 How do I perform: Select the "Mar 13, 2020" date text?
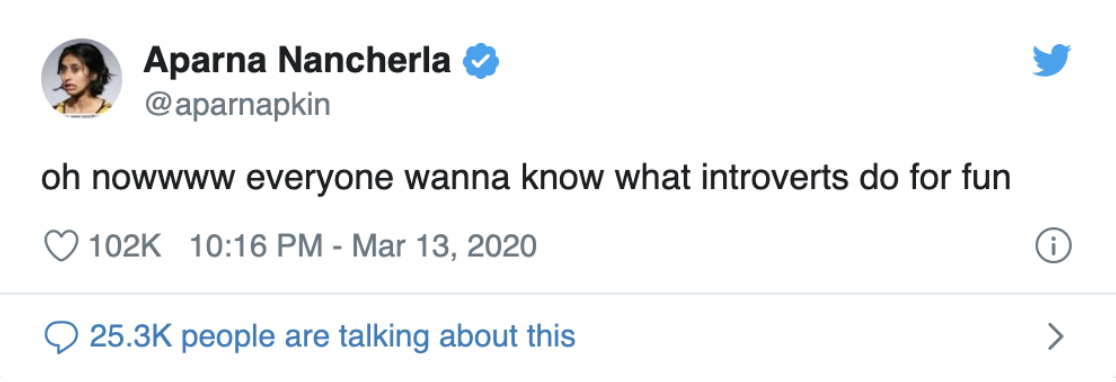(445, 247)
